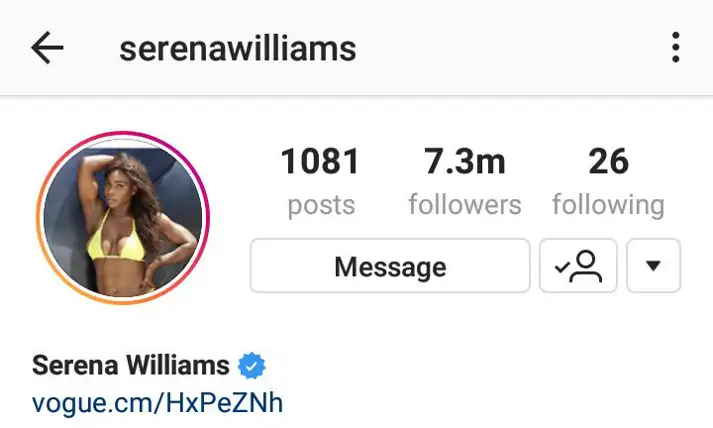The image size is (713, 428).
Task: Tap the 26 following number
Action: (608, 161)
